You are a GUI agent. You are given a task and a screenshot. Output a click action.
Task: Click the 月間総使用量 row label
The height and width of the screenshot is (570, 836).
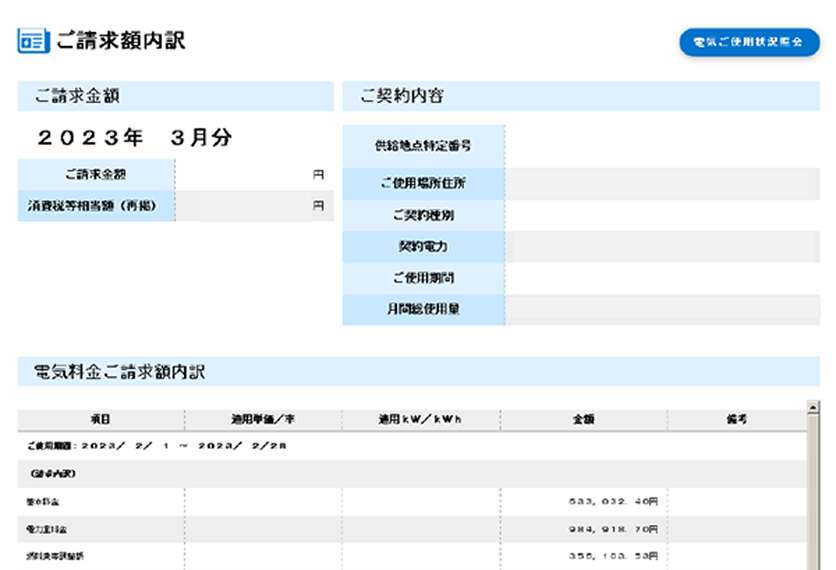(x=423, y=310)
